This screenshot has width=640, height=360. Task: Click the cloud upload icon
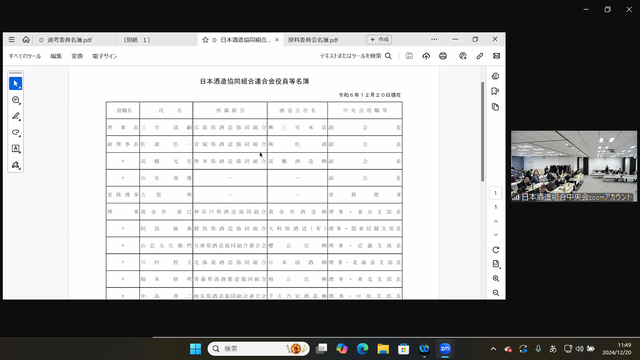(x=426, y=56)
